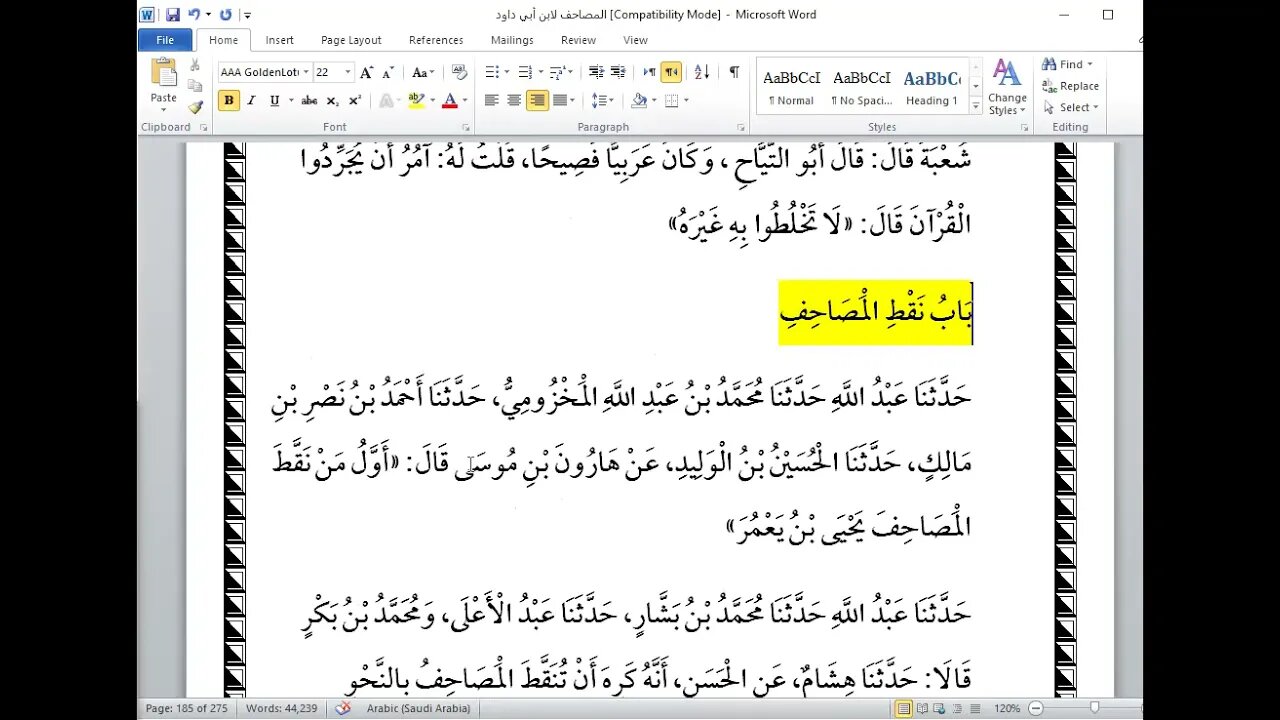Center-align the paragraph text
Image resolution: width=1280 pixels, height=720 pixels.
click(x=514, y=100)
